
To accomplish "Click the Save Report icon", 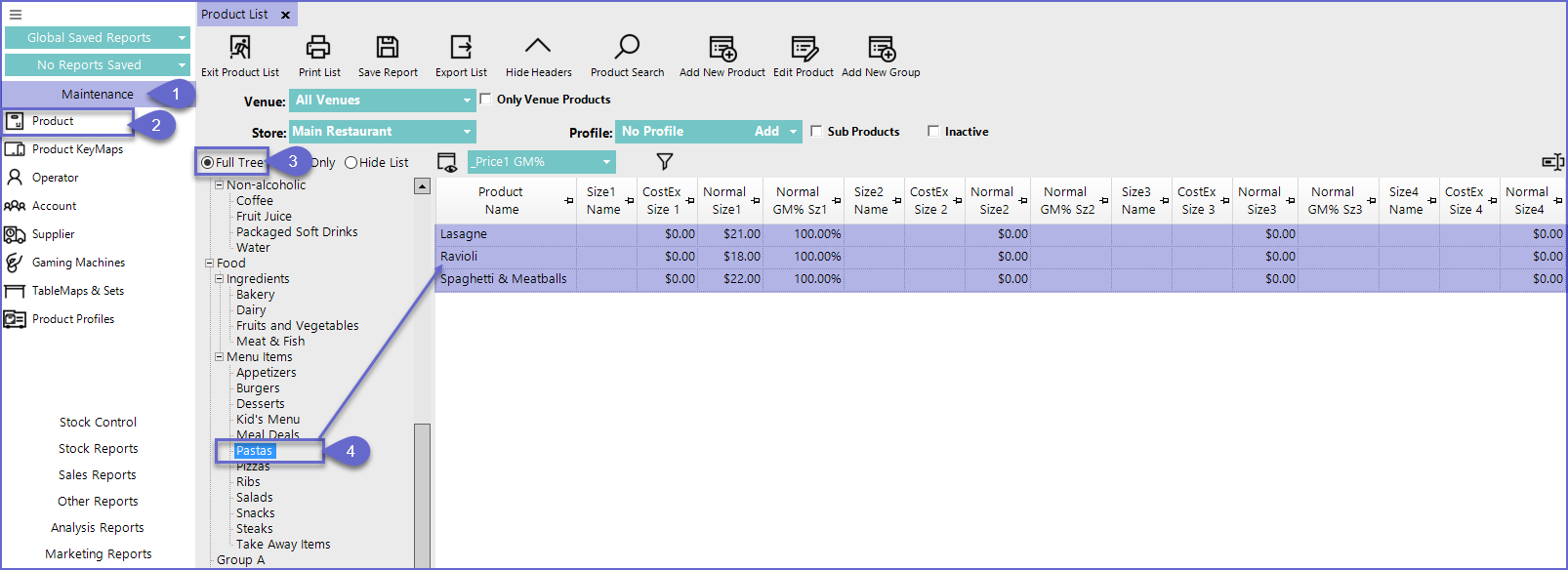I will point(388,47).
